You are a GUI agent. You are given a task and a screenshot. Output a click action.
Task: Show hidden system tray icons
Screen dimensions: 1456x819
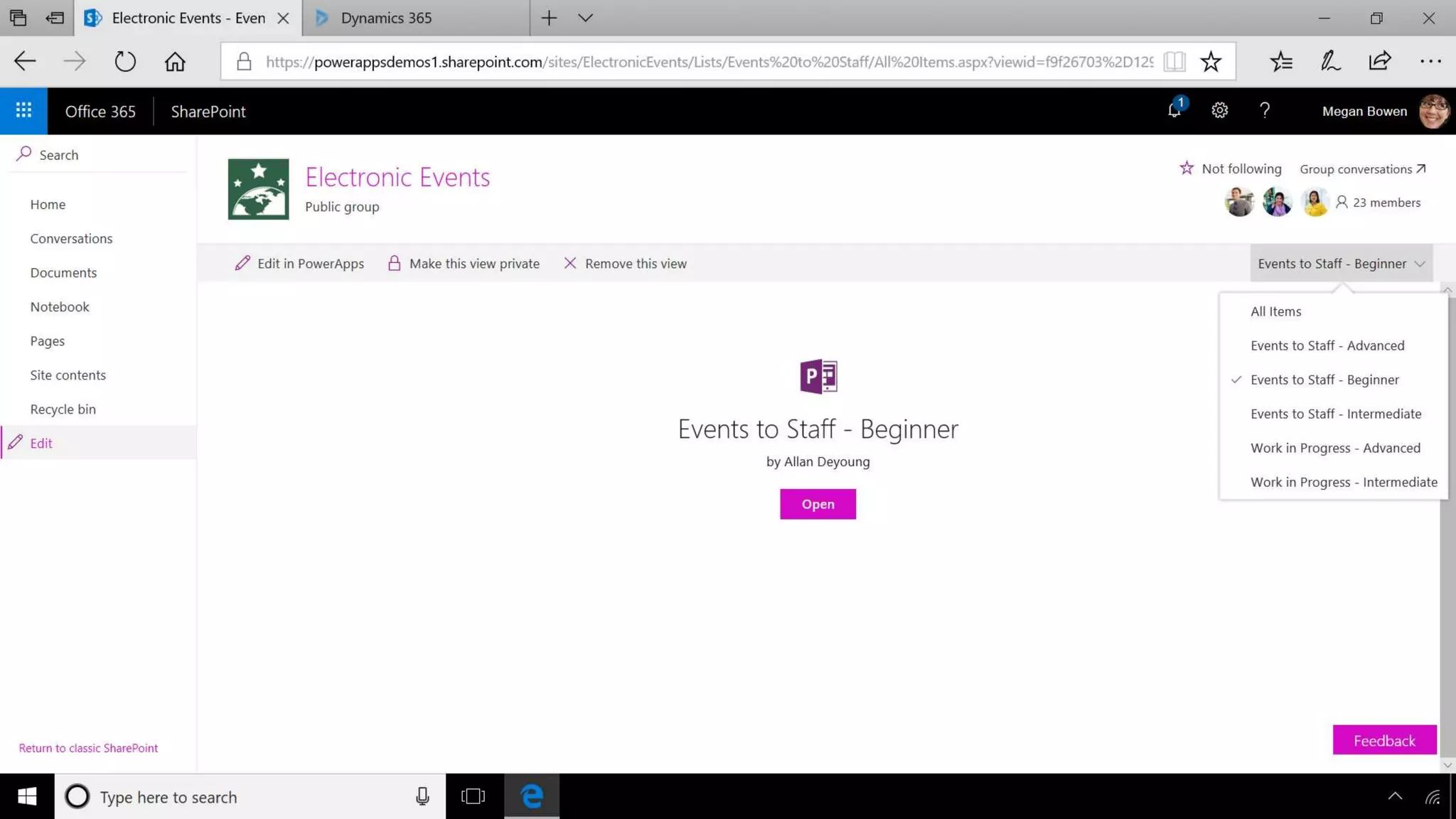point(1395,796)
